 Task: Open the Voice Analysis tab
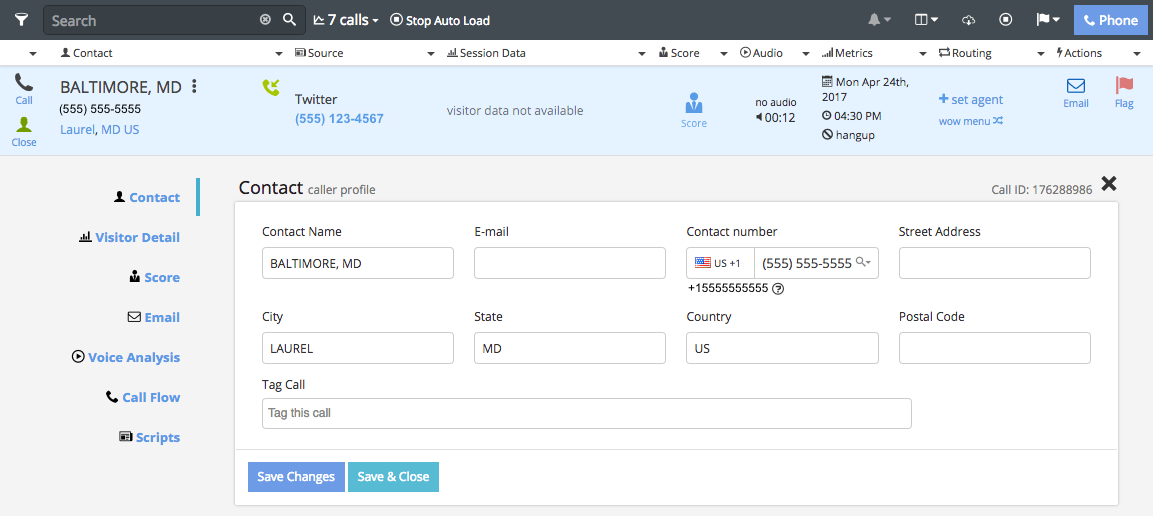[x=133, y=357]
